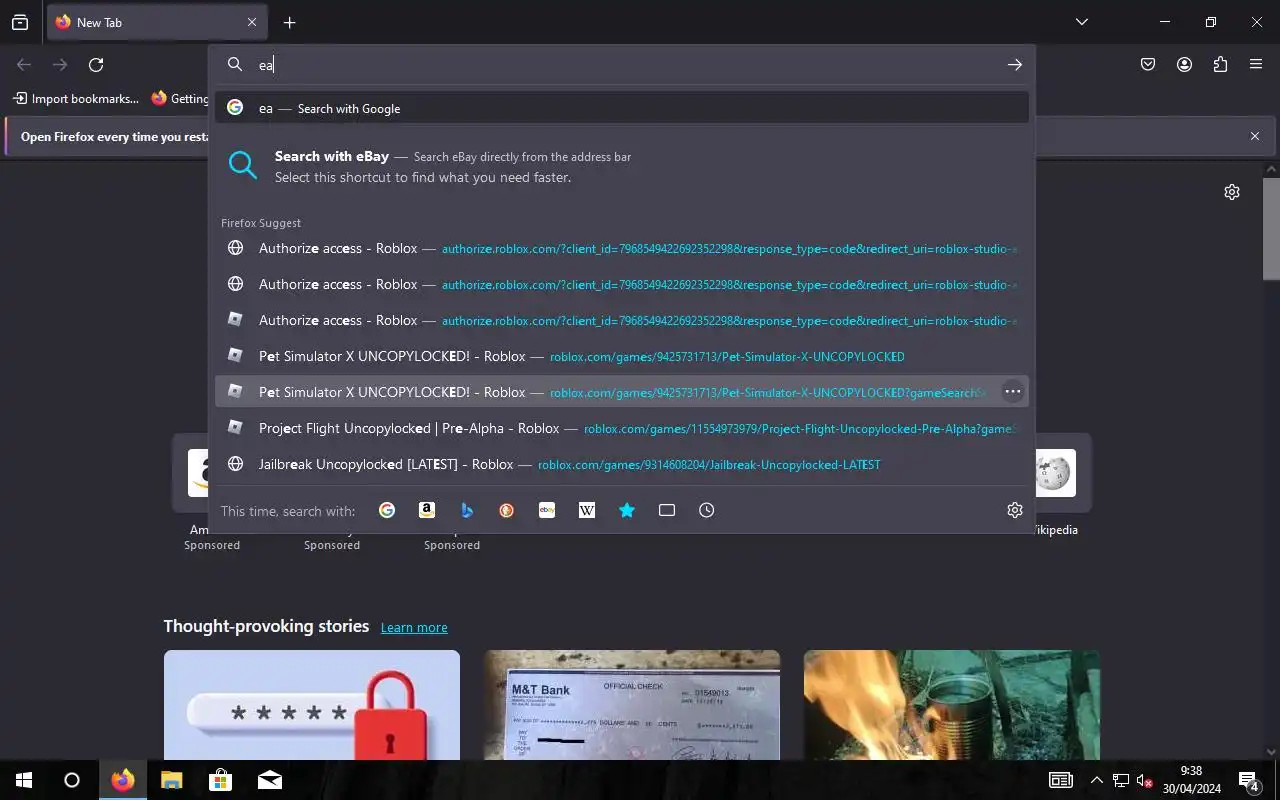Open Cortana search circle on taskbar
This screenshot has width=1280, height=800.
(72, 780)
